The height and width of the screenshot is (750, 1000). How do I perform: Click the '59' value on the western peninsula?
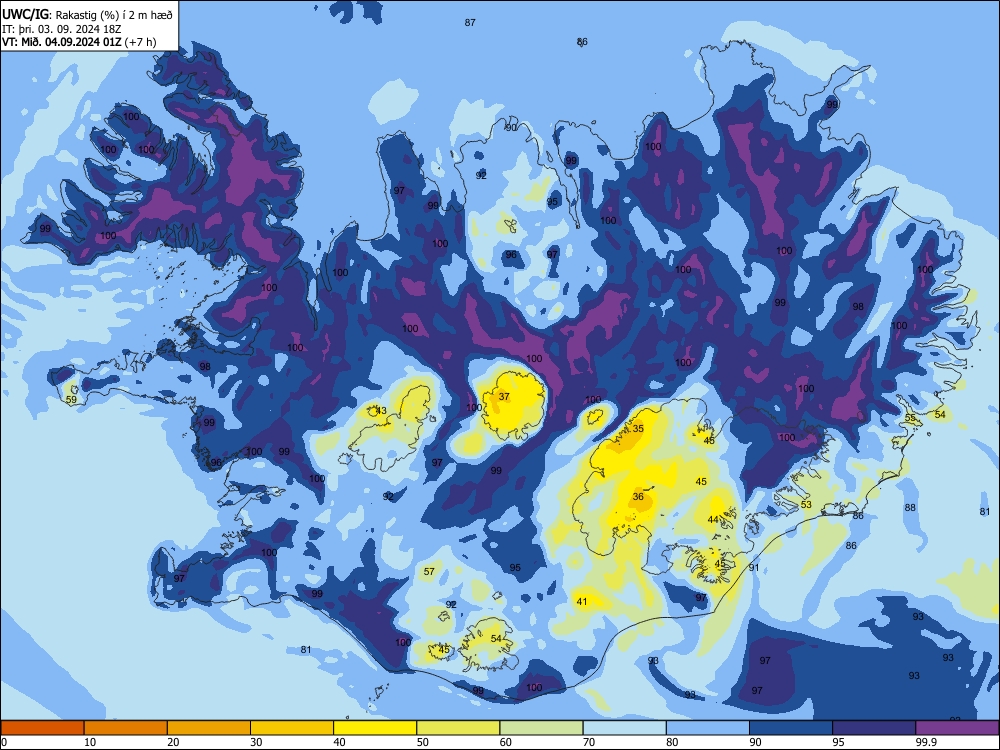click(x=71, y=400)
